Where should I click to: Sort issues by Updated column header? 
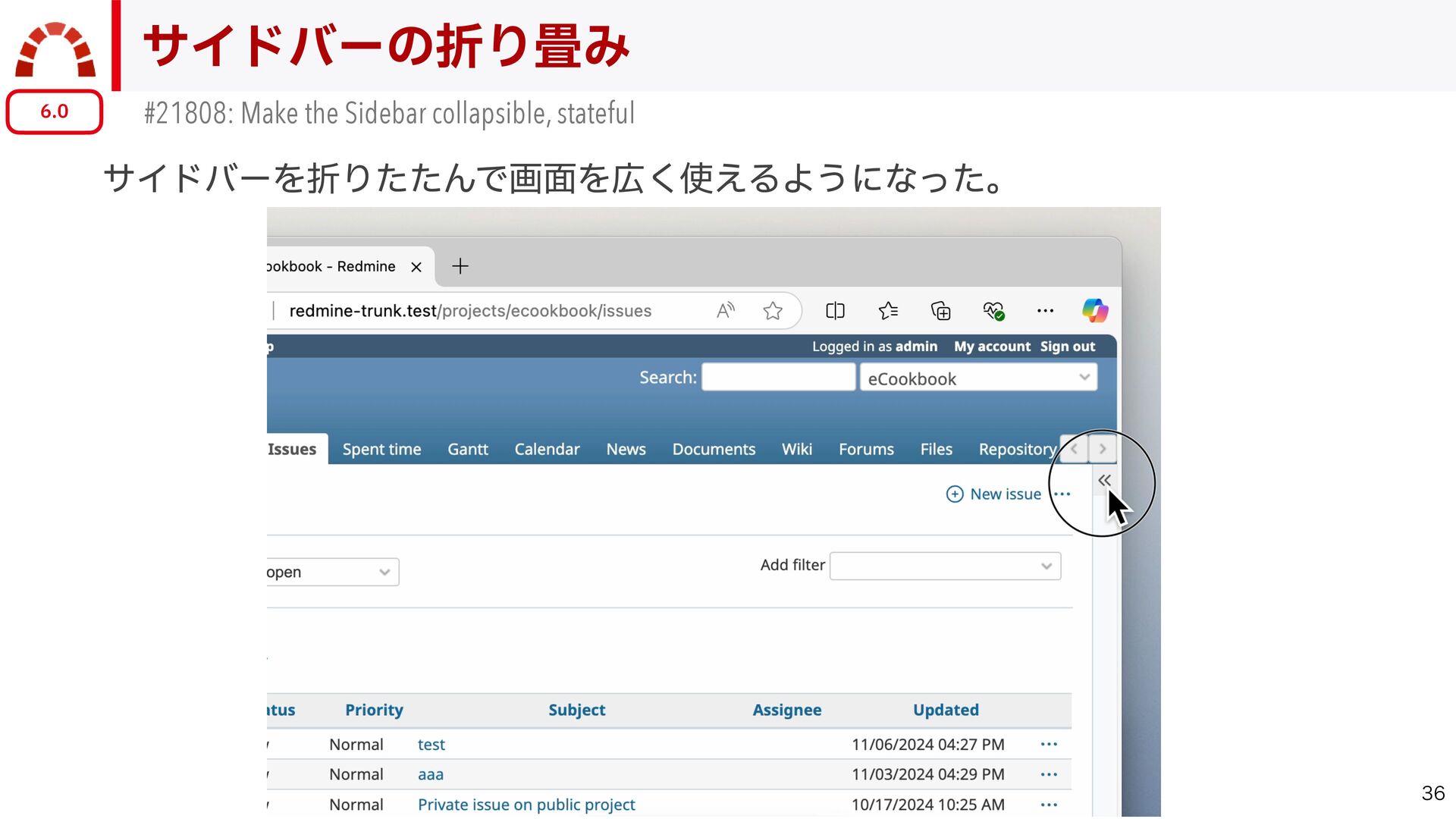point(945,710)
